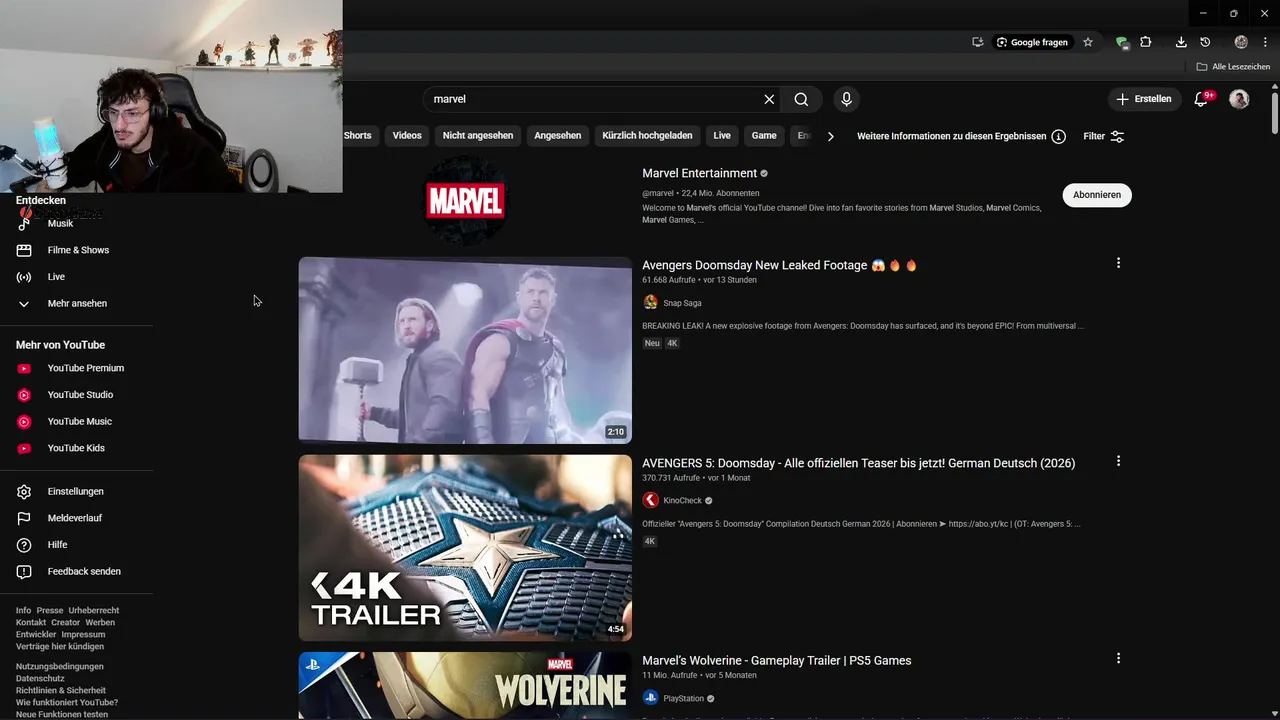
Task: Select the Live filter chip
Action: [x=722, y=135]
